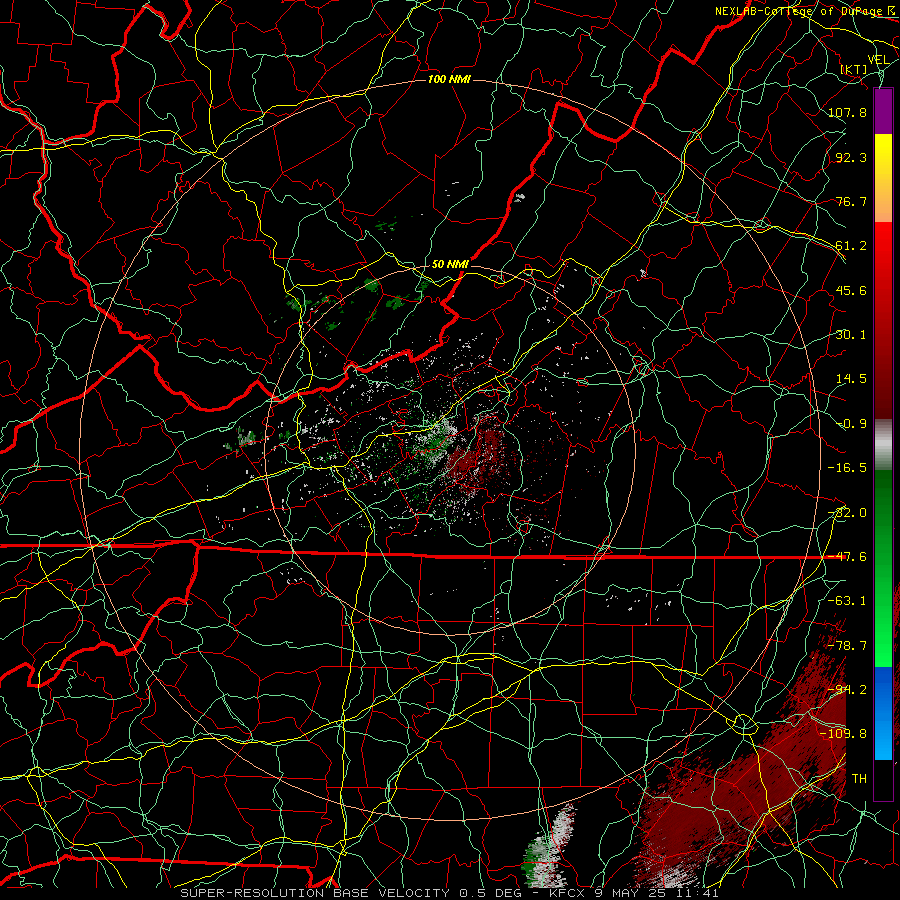This screenshot has height=900, width=900.
Task: Pick the black TH segment of the color bar
Action: (883, 779)
